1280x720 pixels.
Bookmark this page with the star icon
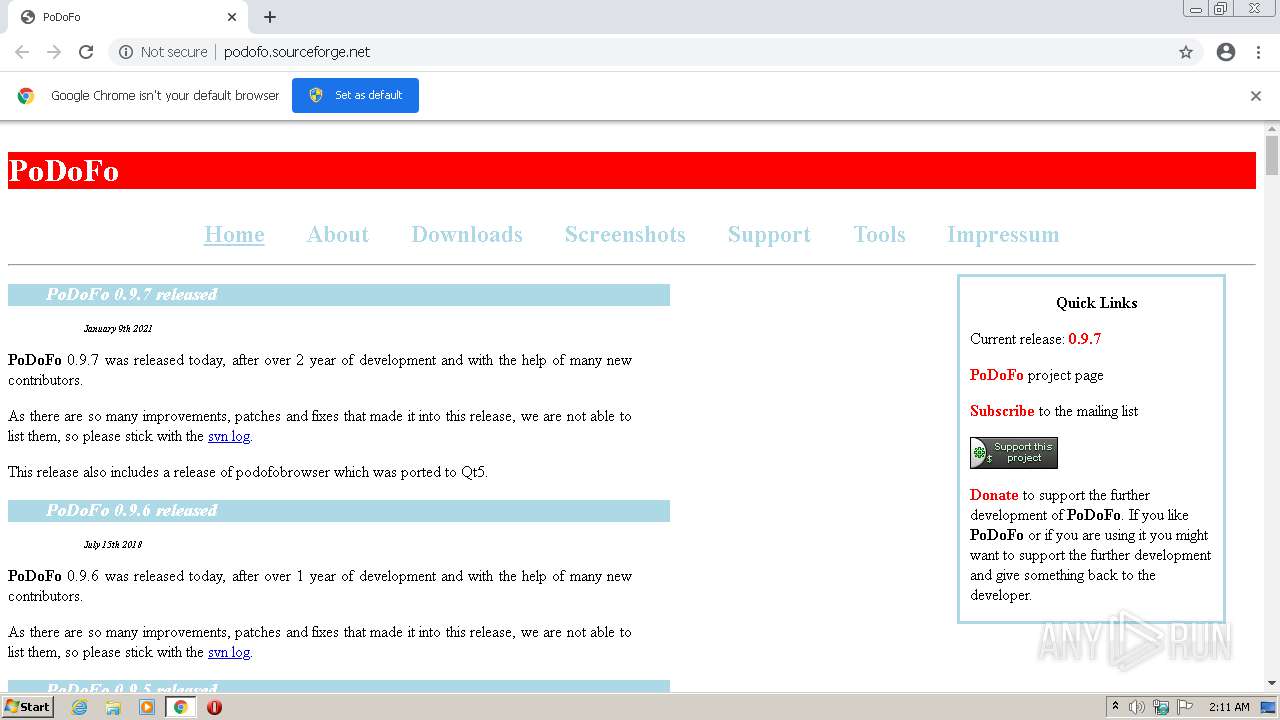1186,52
